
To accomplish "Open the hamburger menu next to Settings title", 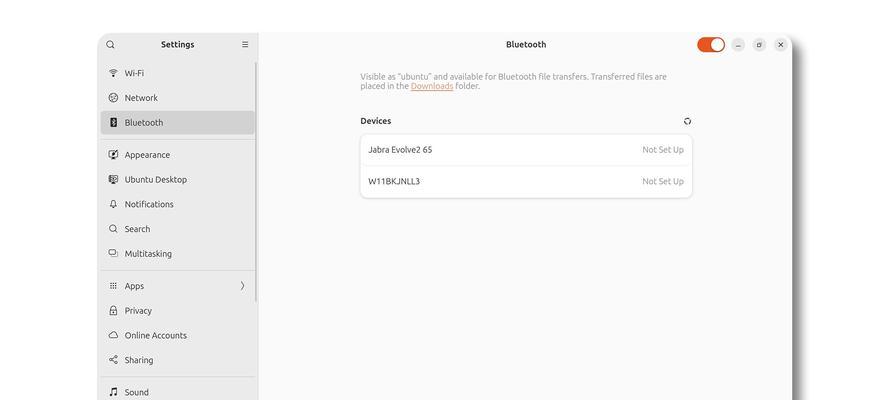I will (x=245, y=44).
